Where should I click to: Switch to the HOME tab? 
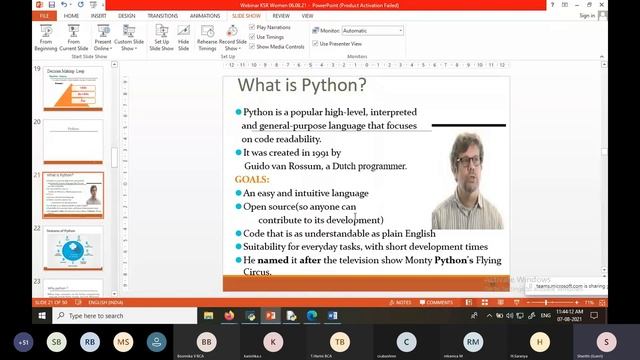[x=71, y=16]
